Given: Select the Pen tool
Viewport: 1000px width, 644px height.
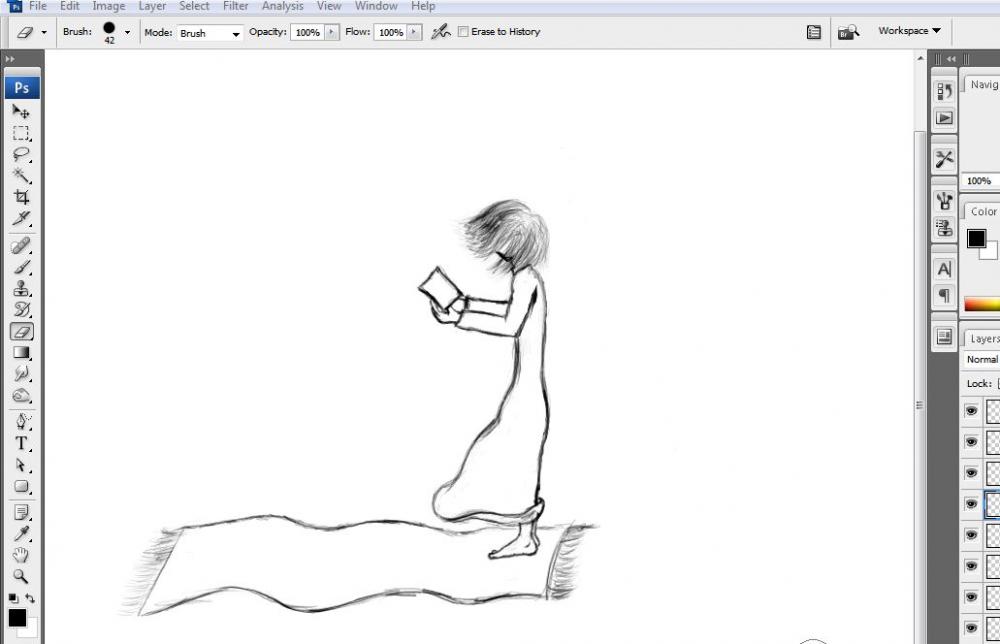Looking at the screenshot, I should click(x=21, y=422).
